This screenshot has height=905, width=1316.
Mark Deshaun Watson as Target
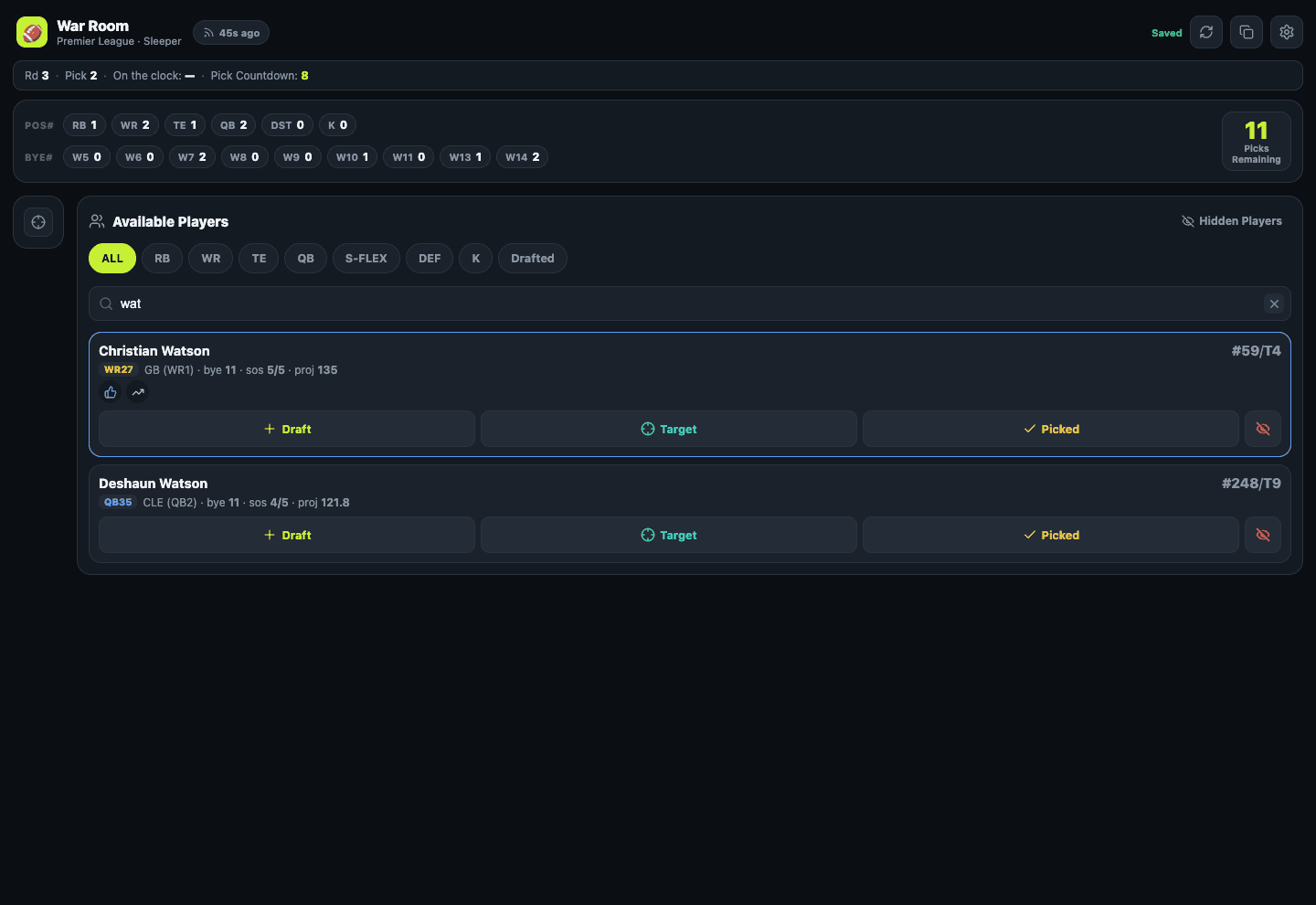pyautogui.click(x=669, y=535)
